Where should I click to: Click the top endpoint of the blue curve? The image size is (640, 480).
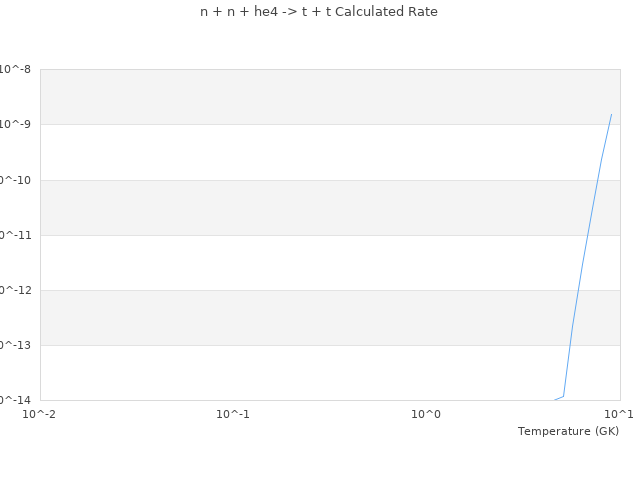coord(611,114)
